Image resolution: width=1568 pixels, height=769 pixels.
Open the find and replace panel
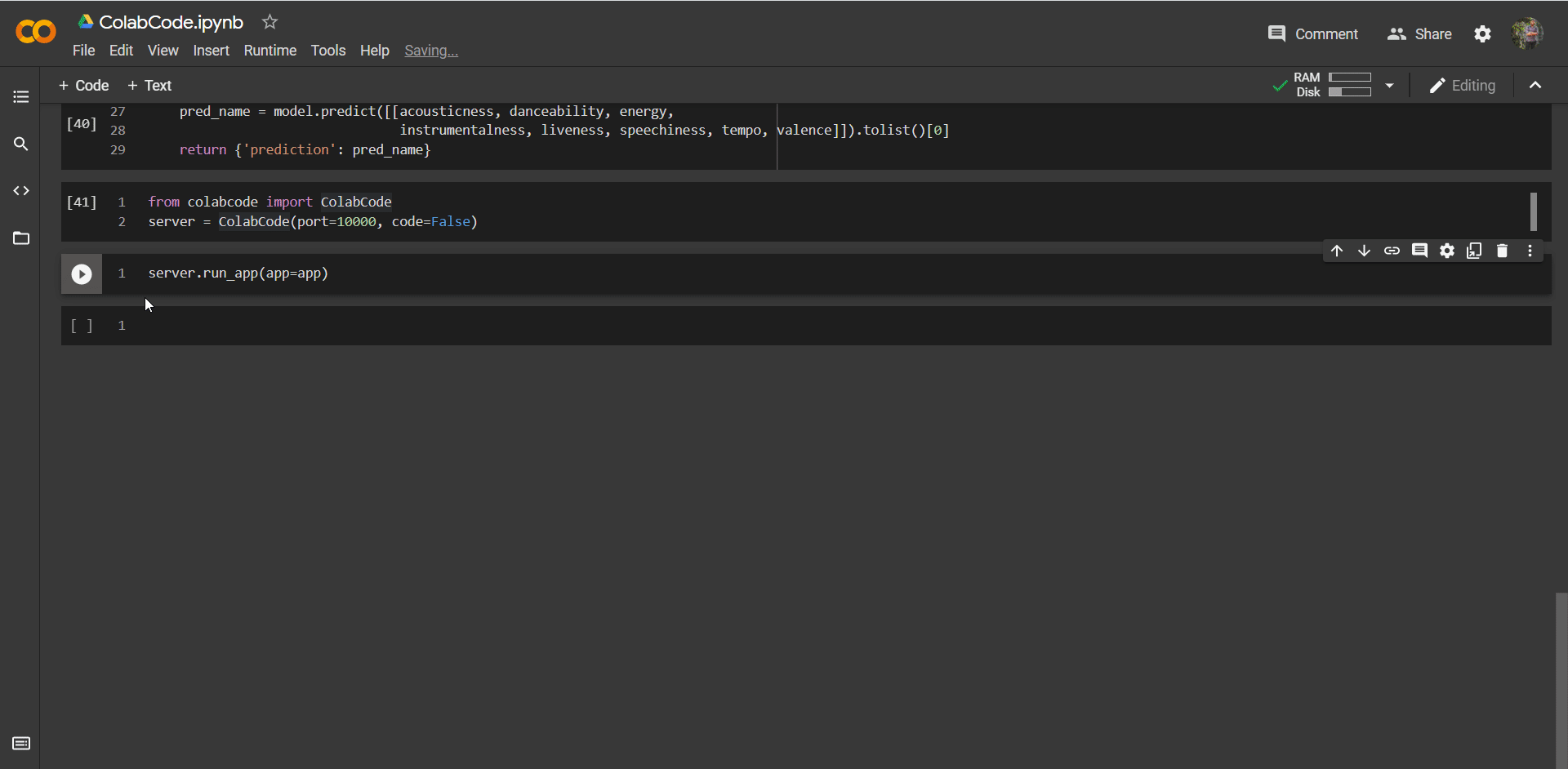[x=21, y=144]
